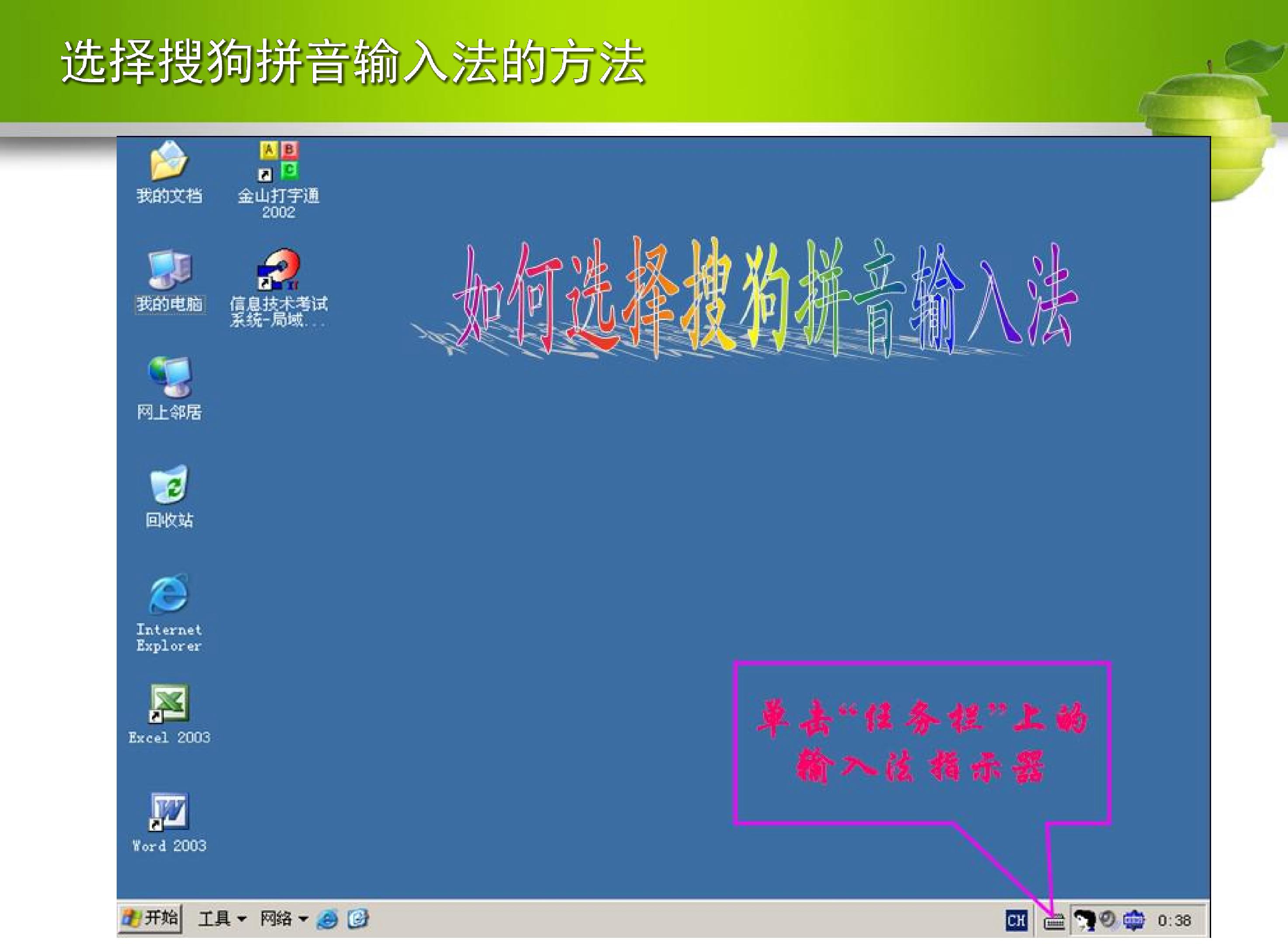Click the "Word 2003" label text
Screen dimensions: 1288x944
[x=169, y=846]
